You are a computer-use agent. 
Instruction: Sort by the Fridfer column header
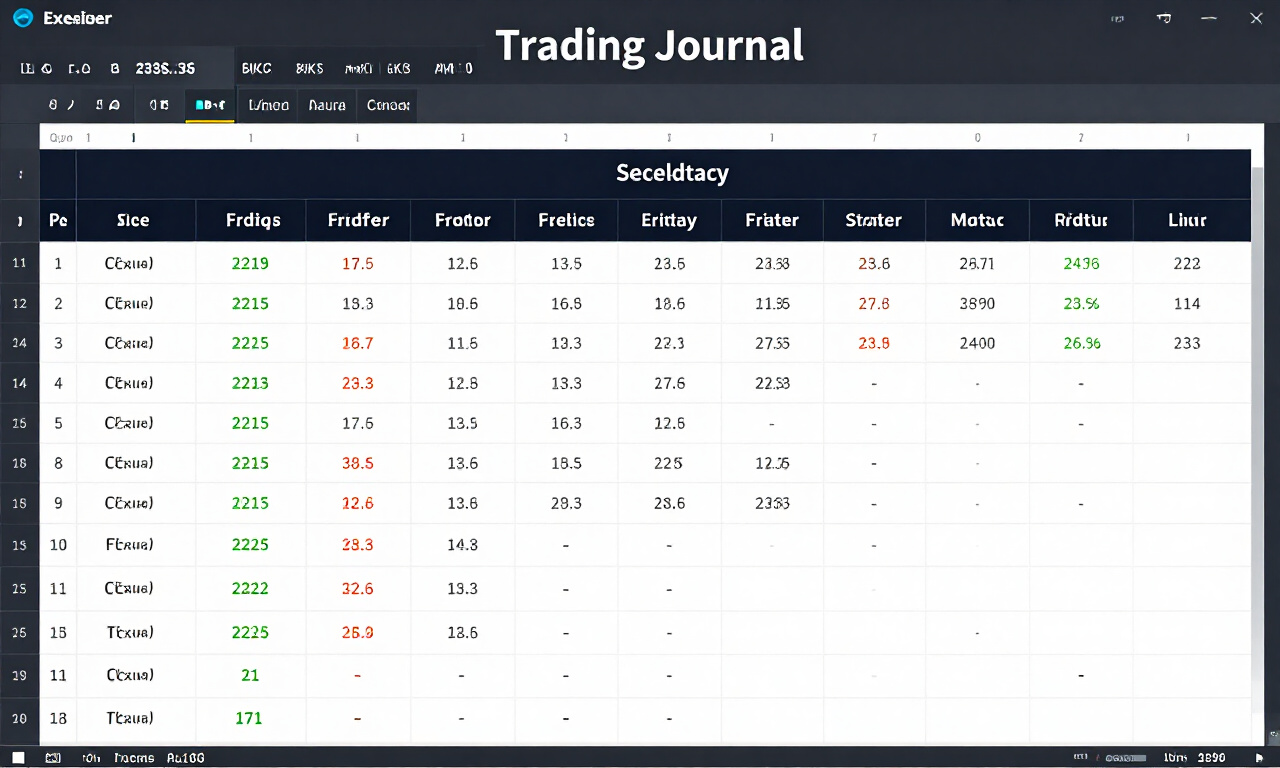point(358,221)
